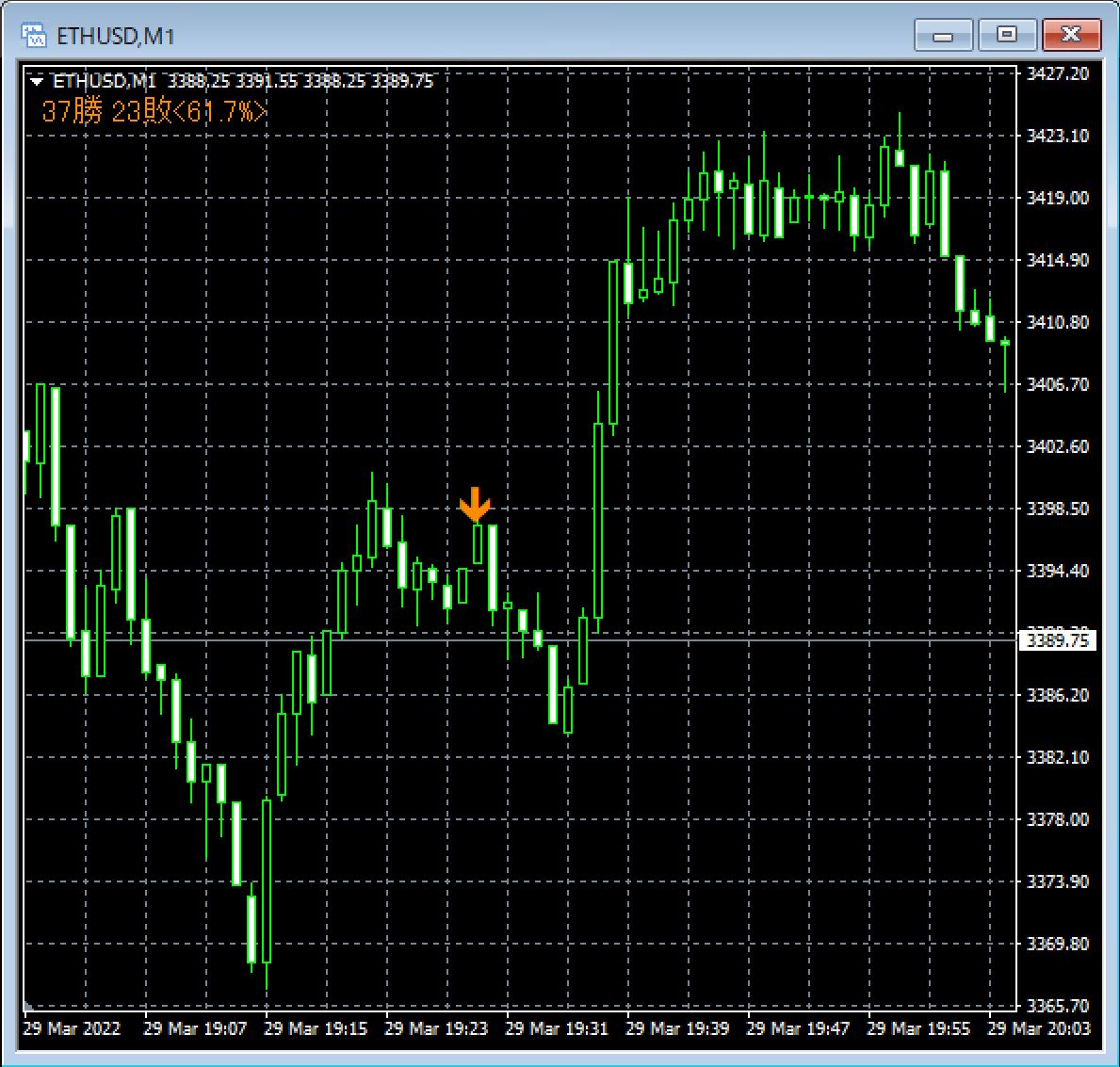This screenshot has width=1120, height=1067.
Task: Click the 29 Mar 19:55 time label
Action: [x=918, y=1028]
